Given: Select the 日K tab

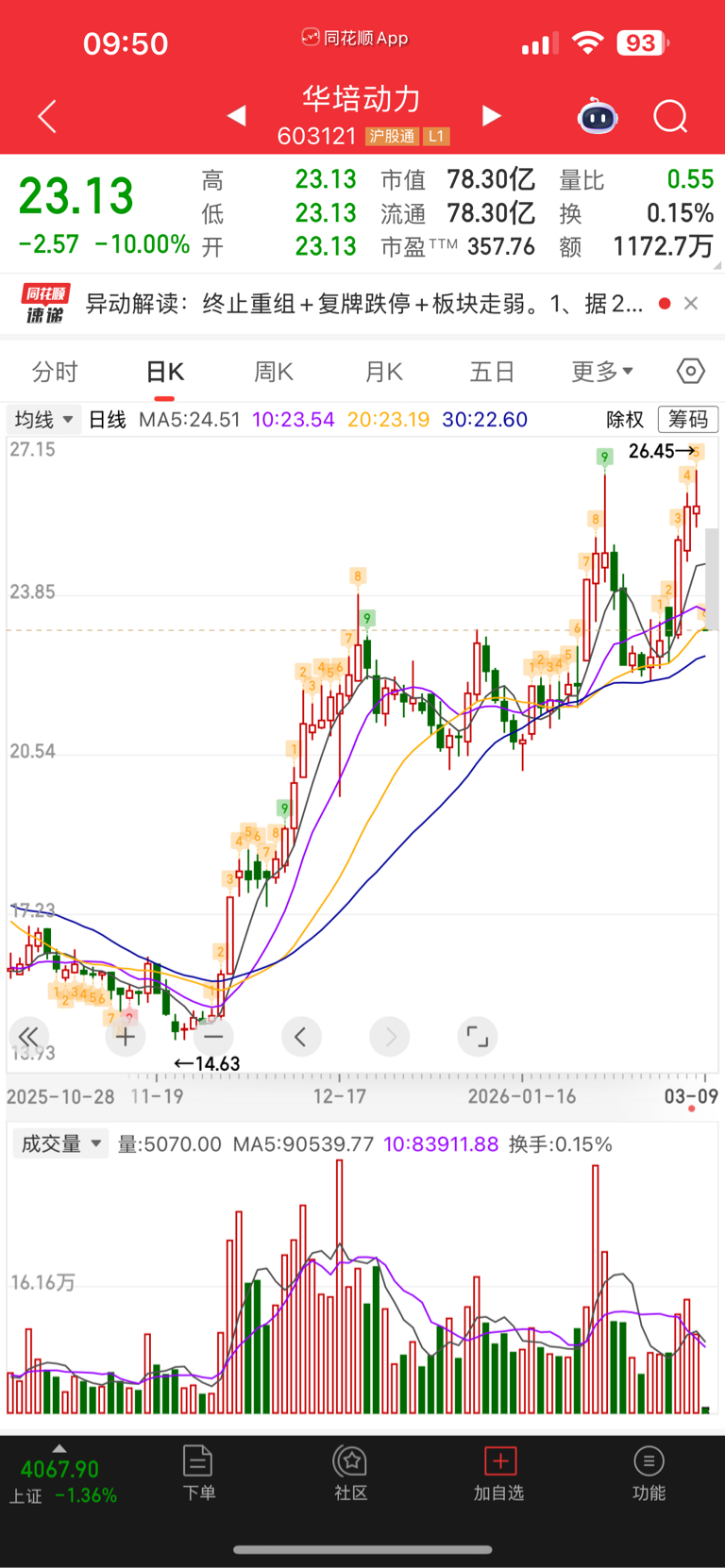Looking at the screenshot, I should [x=165, y=372].
